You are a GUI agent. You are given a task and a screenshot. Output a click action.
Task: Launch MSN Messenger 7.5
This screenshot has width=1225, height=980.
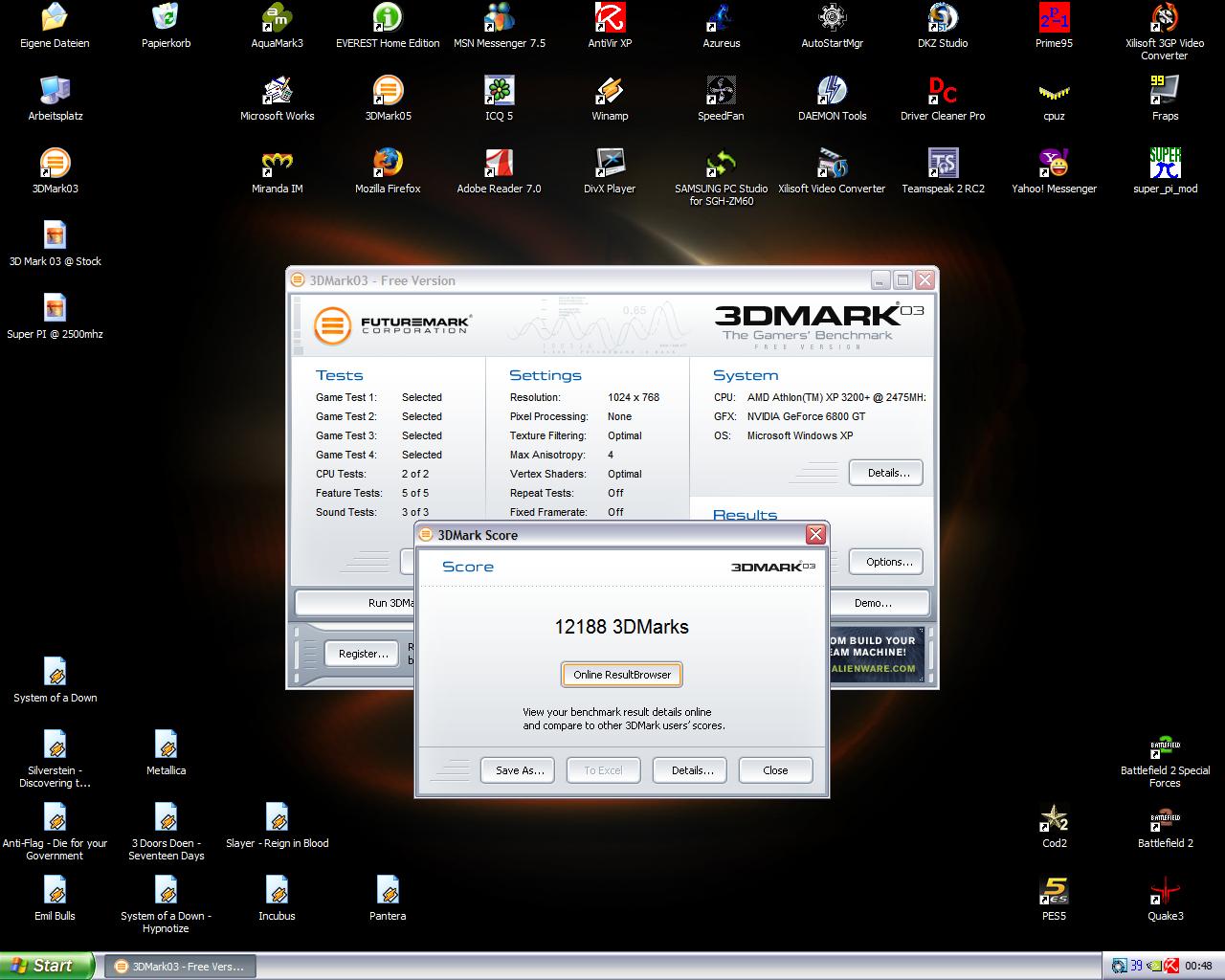[x=499, y=26]
